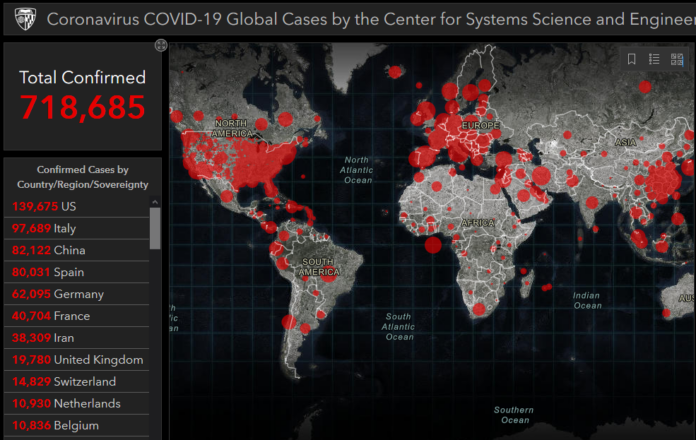Click the Total Confirmed number 718,685
Viewport: 696px width, 440px height.
point(83,107)
